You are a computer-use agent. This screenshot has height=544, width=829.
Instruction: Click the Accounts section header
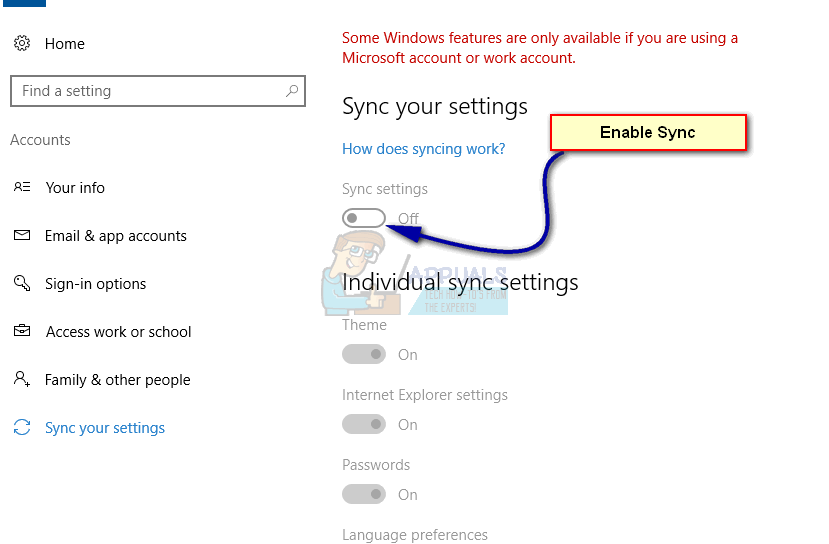pyautogui.click(x=40, y=140)
